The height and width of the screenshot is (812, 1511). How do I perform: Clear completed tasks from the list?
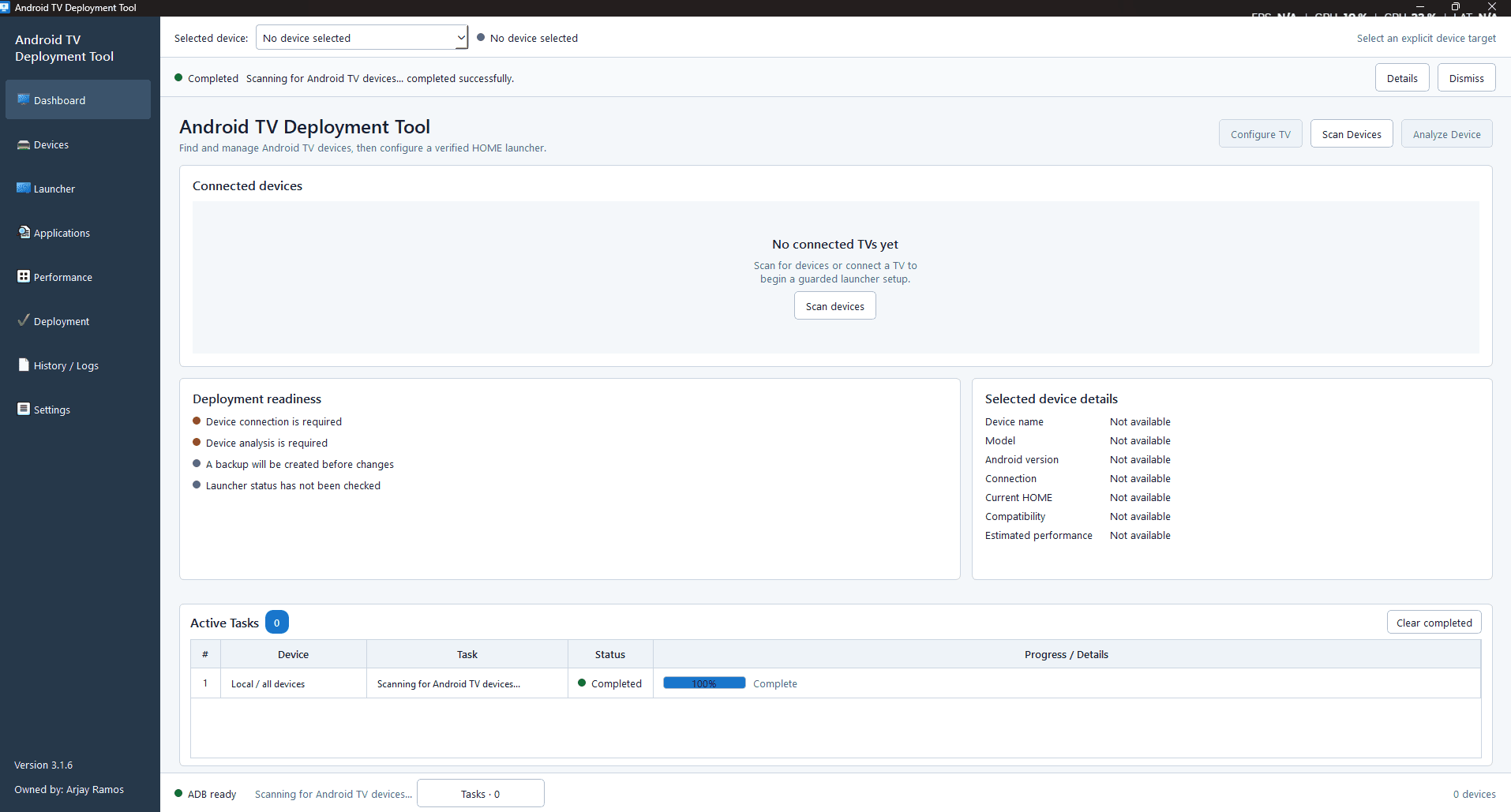tap(1434, 623)
